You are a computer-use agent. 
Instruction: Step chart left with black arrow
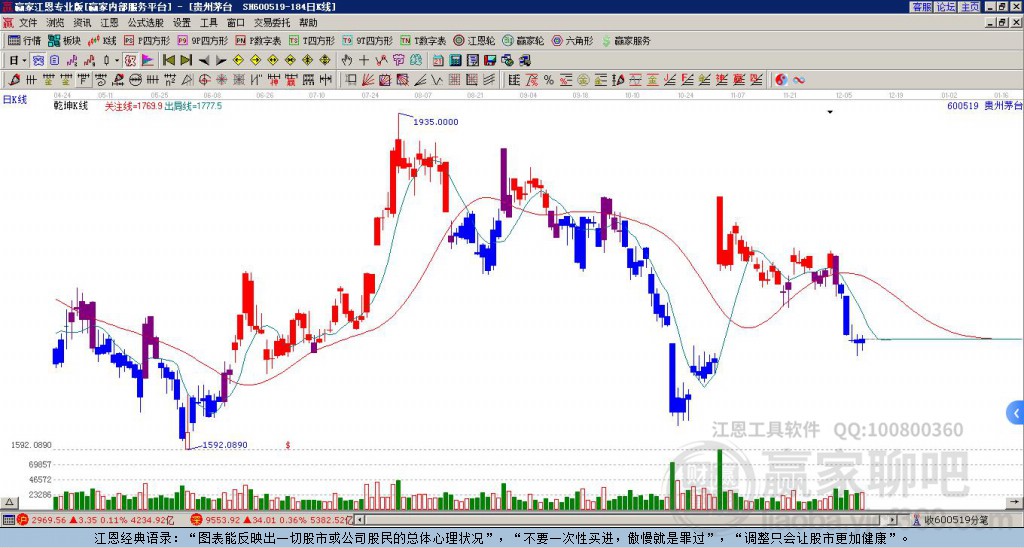coord(204,61)
